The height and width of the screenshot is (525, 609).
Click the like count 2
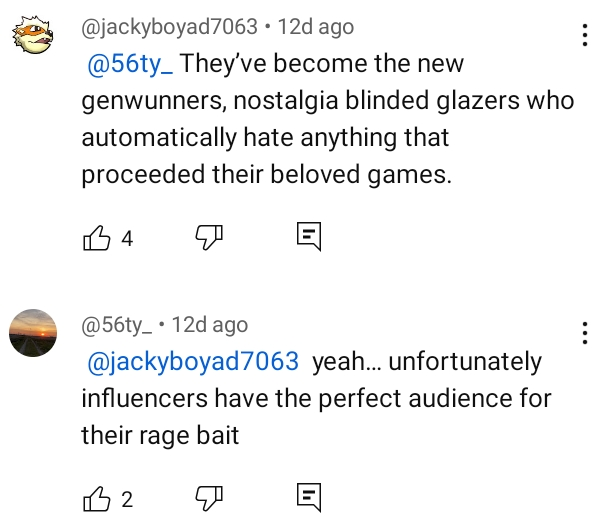[x=127, y=499]
